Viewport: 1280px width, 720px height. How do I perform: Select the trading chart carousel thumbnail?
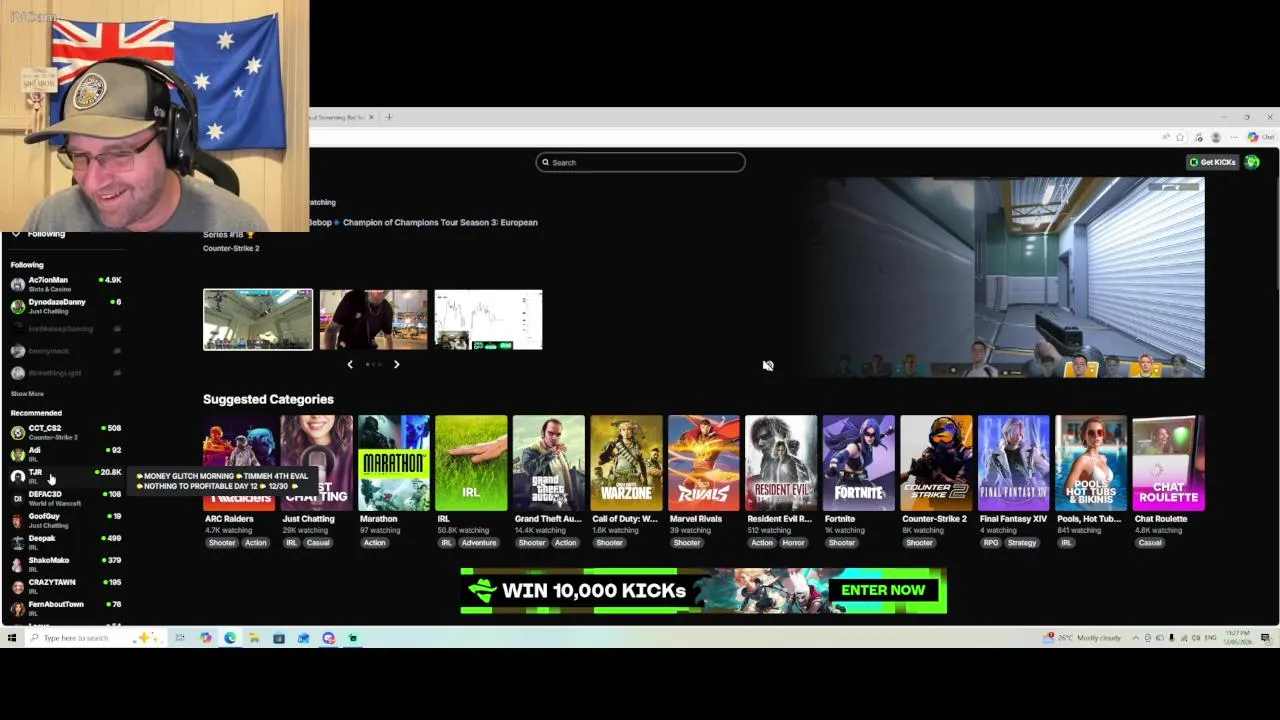tap(488, 320)
